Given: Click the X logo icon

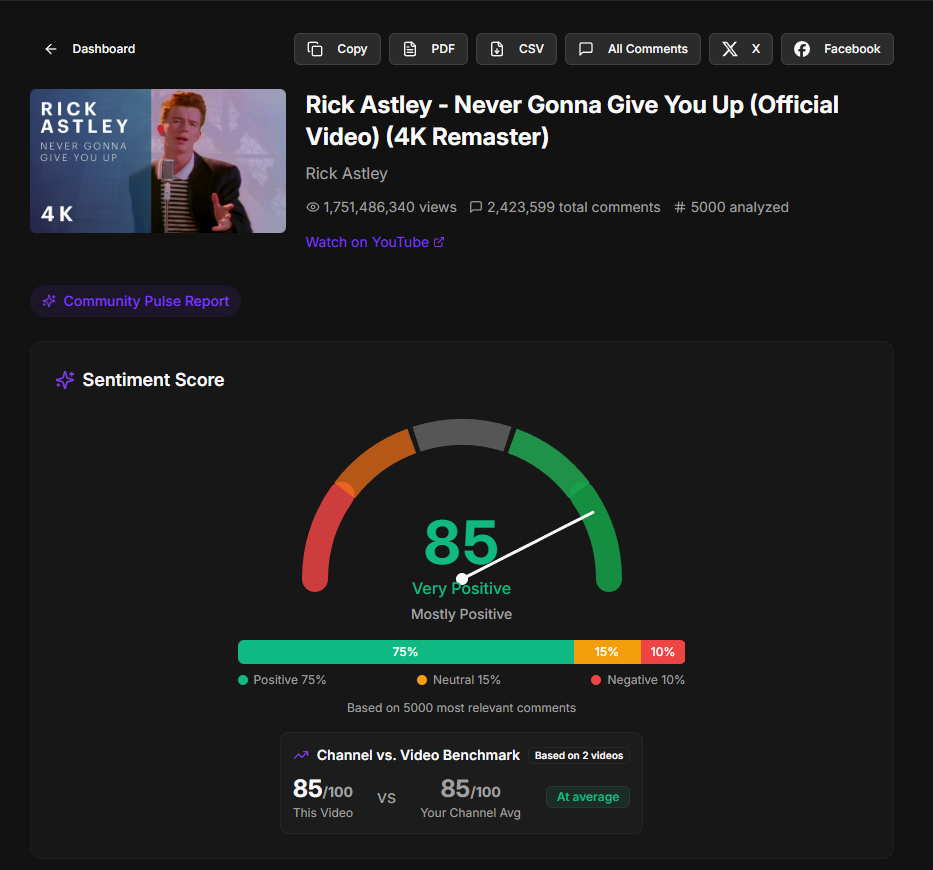Looking at the screenshot, I should coord(730,49).
